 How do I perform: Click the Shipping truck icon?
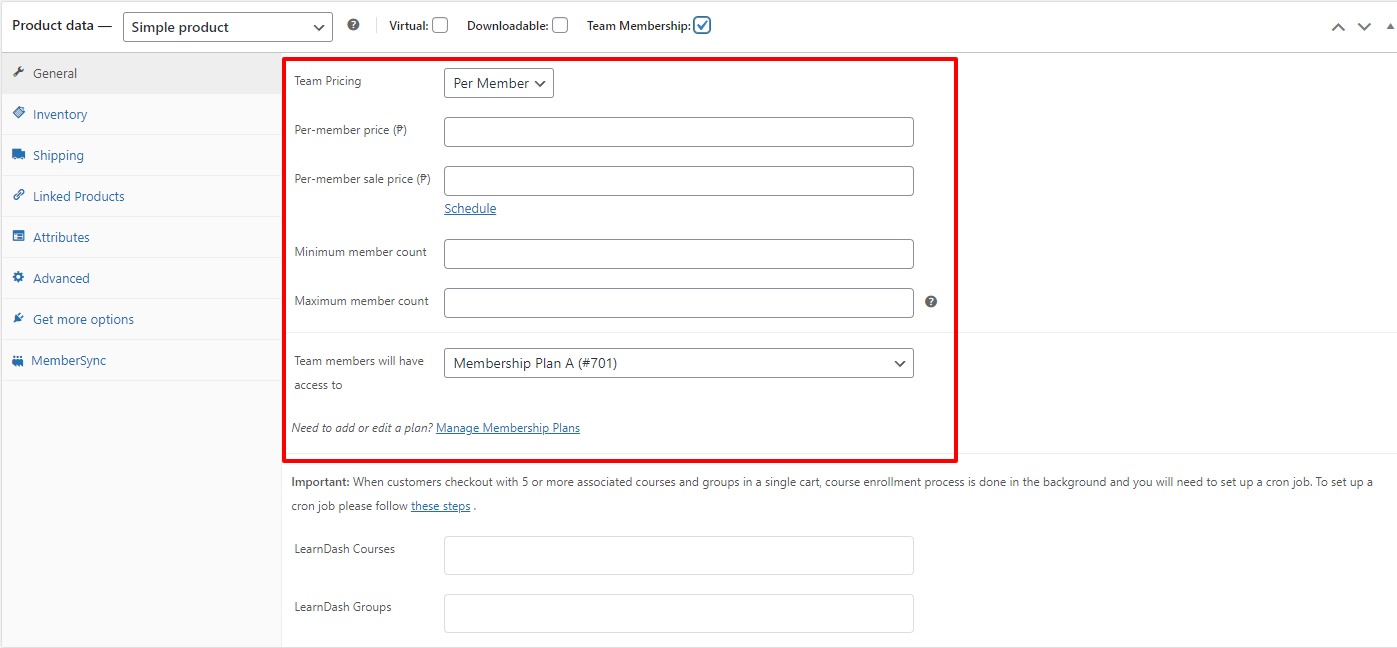(x=18, y=155)
